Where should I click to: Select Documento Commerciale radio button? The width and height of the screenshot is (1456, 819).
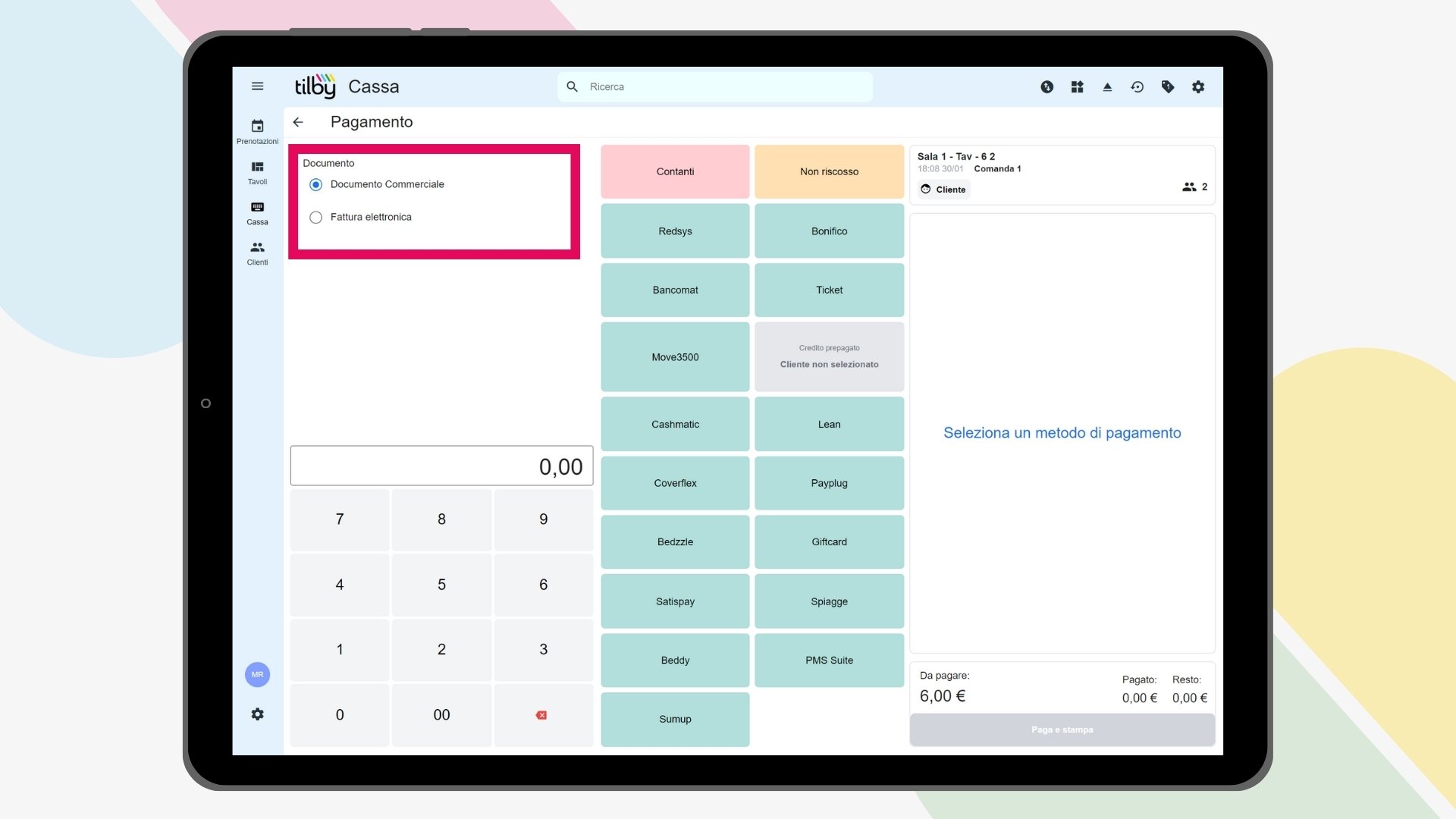(x=316, y=184)
